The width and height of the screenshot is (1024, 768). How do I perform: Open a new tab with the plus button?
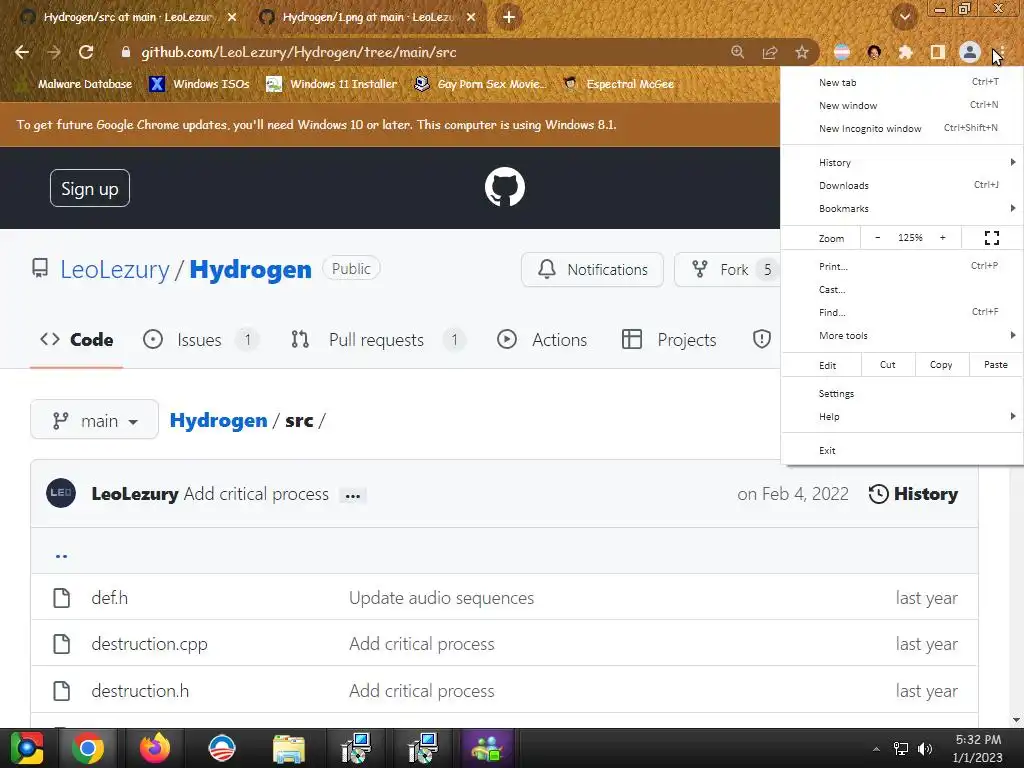(x=509, y=17)
